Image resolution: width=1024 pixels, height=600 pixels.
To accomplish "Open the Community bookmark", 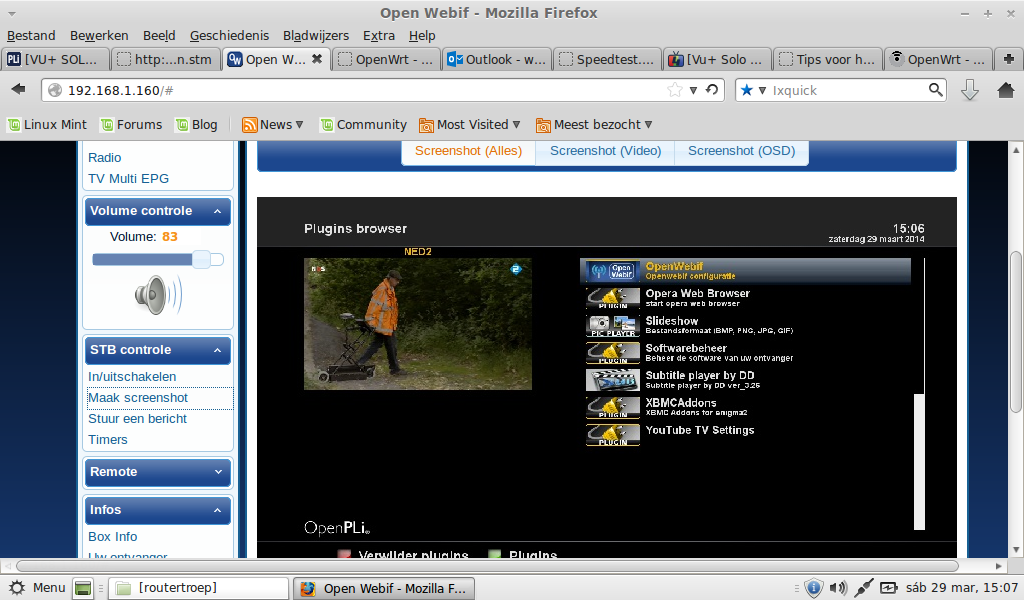I will click(x=363, y=125).
